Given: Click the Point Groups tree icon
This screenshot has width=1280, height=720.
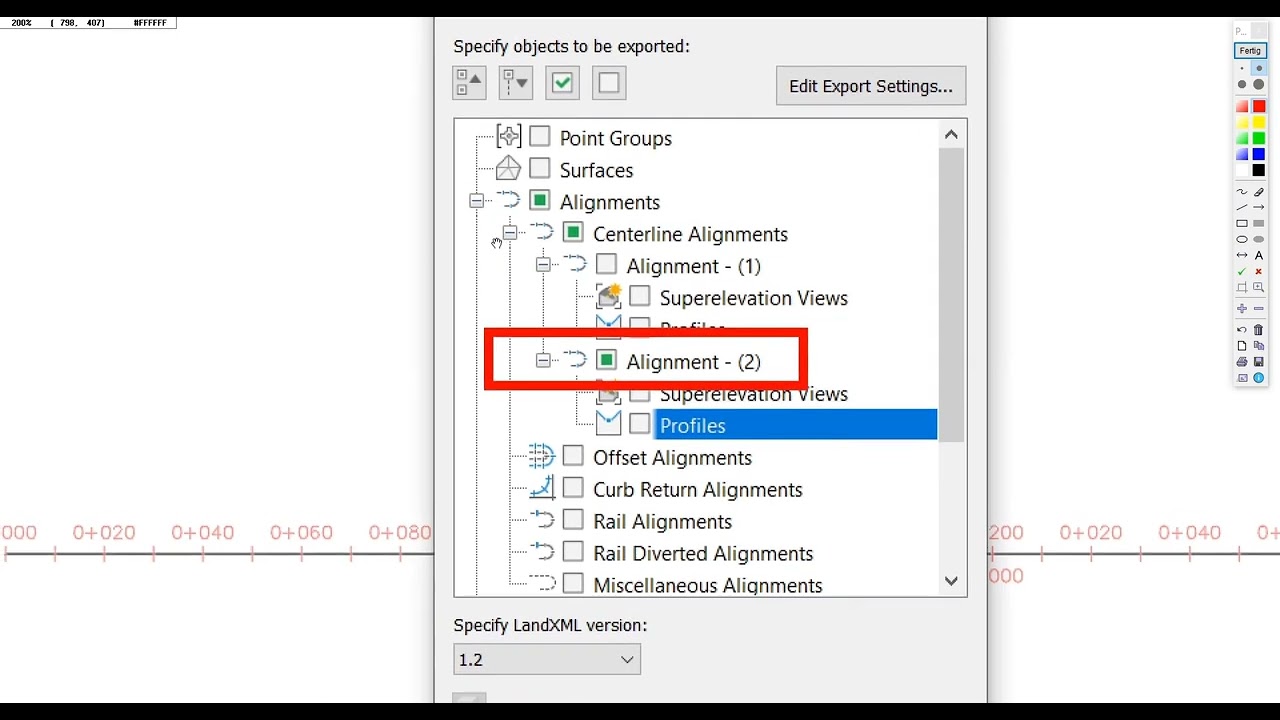Looking at the screenshot, I should [509, 137].
